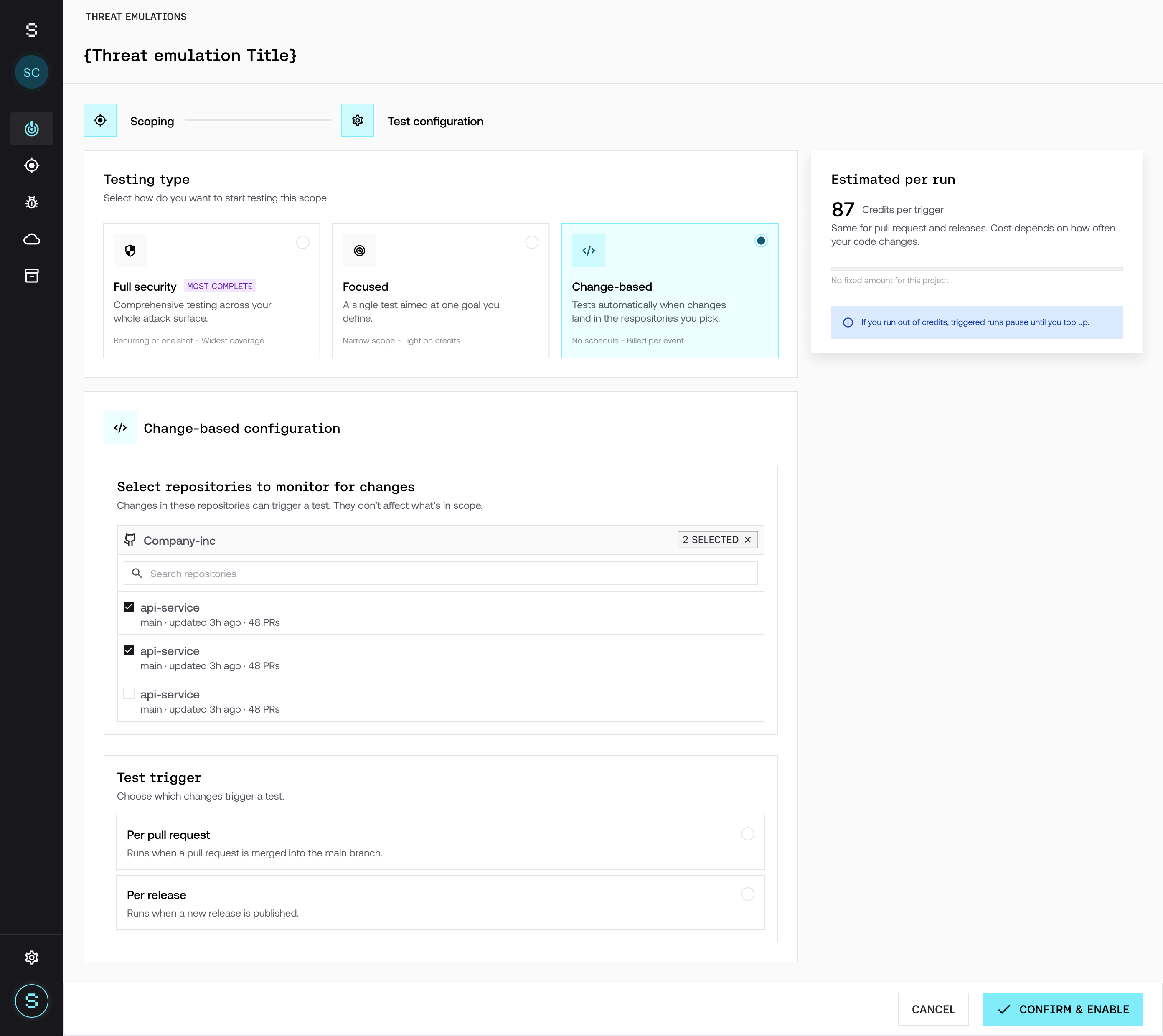Click the credits usage progress bar
The height and width of the screenshot is (1036, 1163).
(x=977, y=269)
